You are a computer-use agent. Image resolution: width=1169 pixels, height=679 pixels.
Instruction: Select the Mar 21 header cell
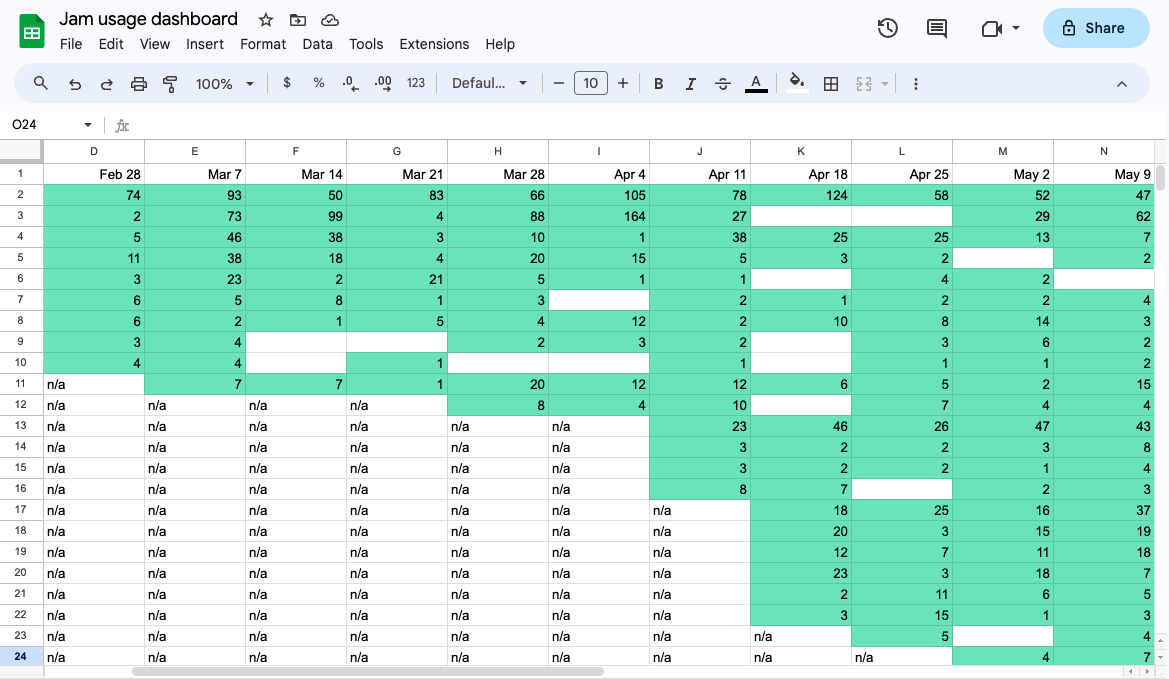(397, 174)
